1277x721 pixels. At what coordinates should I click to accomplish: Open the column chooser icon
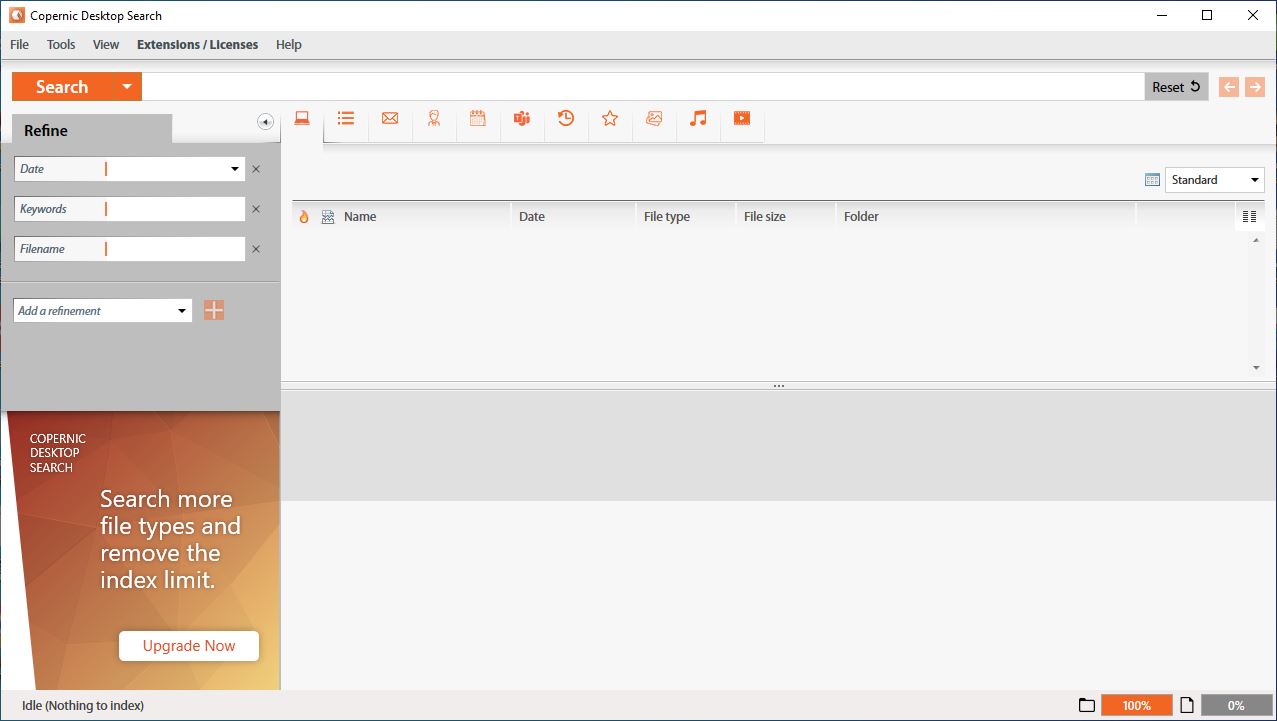(1249, 216)
